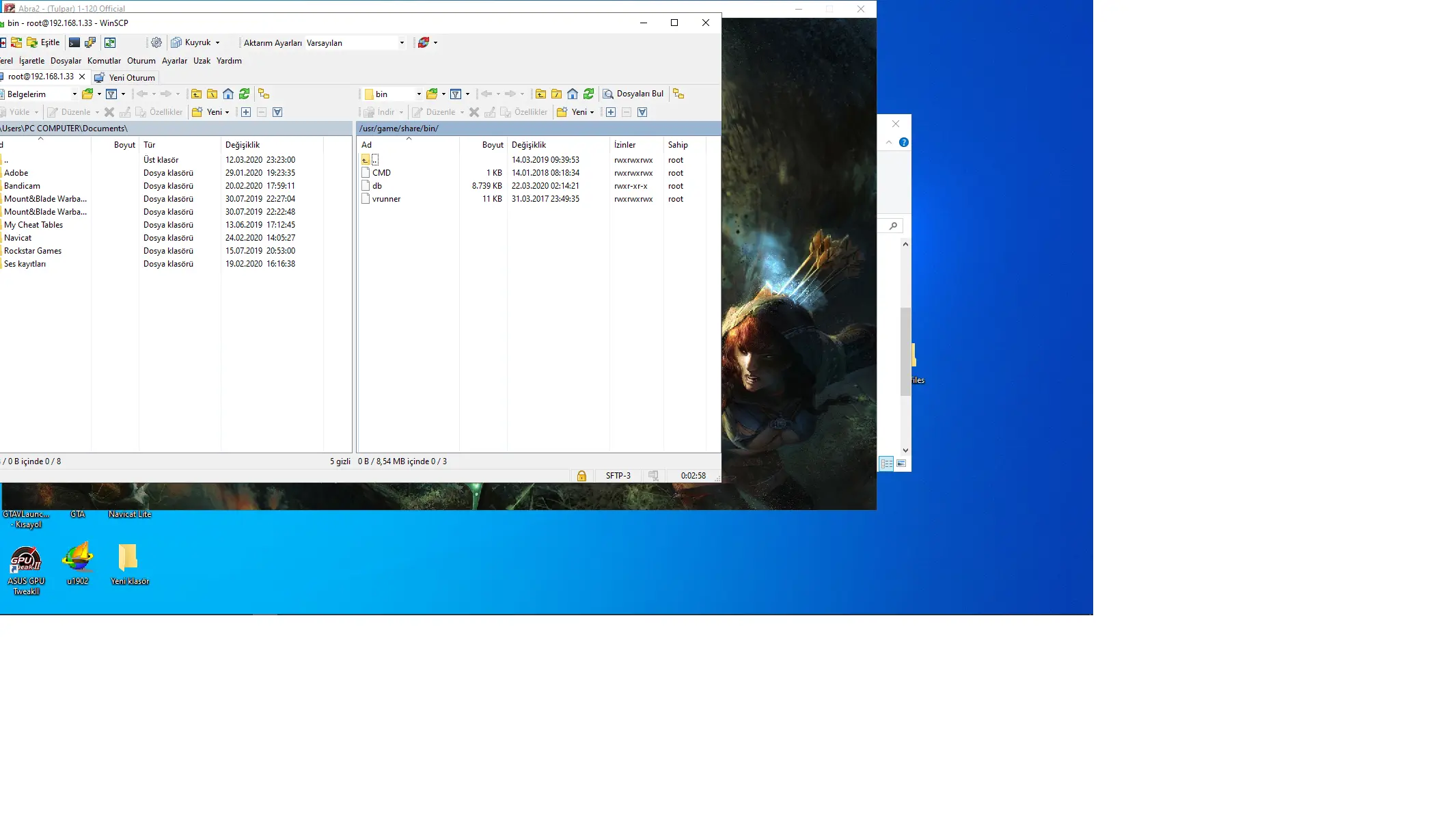Open Yeni klasör desktop folder
1456x819 pixels.
click(130, 565)
